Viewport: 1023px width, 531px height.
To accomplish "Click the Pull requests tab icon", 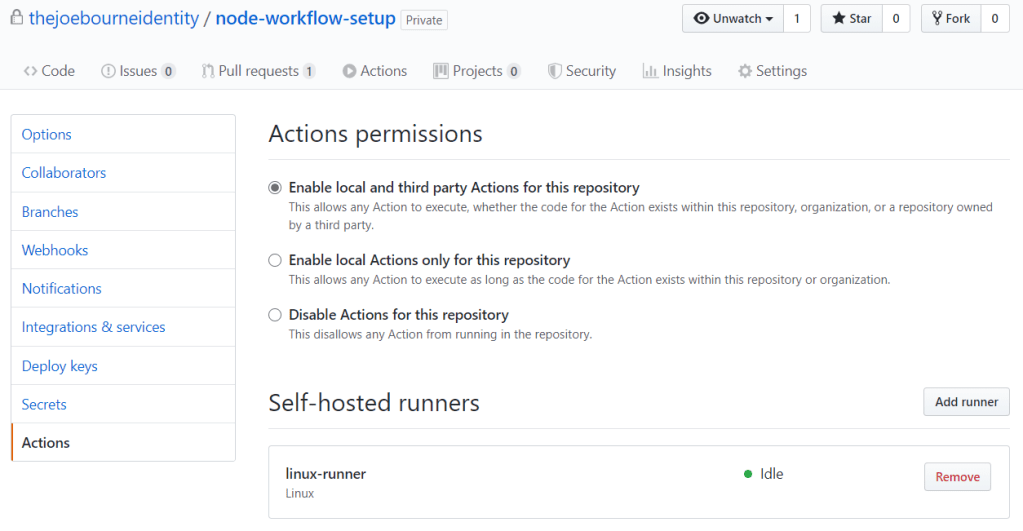I will 207,71.
